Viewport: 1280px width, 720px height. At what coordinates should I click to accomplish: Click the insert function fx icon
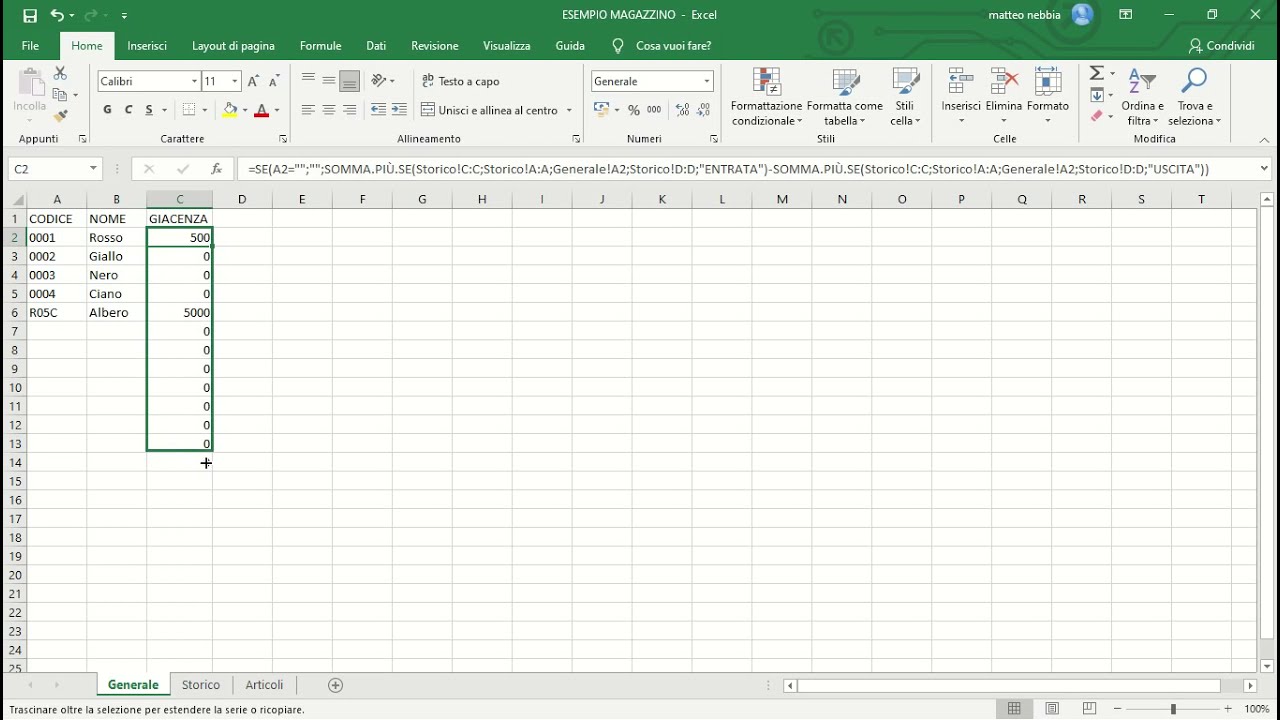216,169
